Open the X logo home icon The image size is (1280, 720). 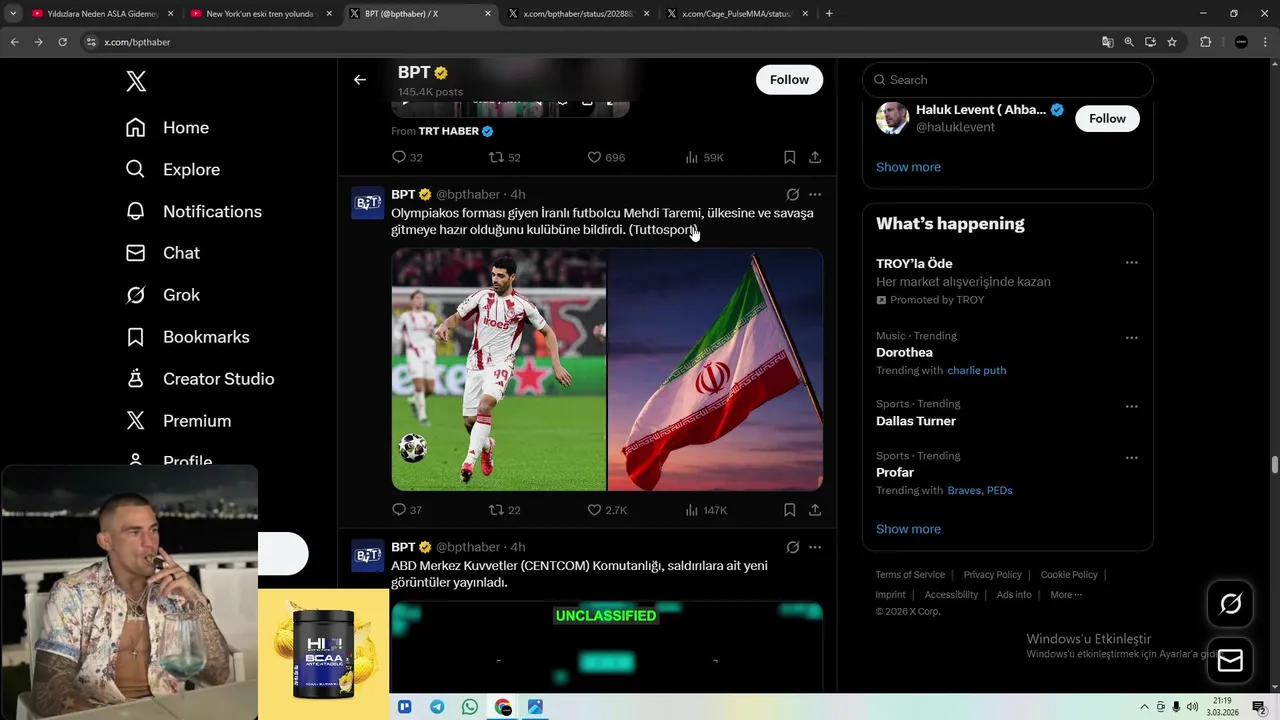[136, 82]
